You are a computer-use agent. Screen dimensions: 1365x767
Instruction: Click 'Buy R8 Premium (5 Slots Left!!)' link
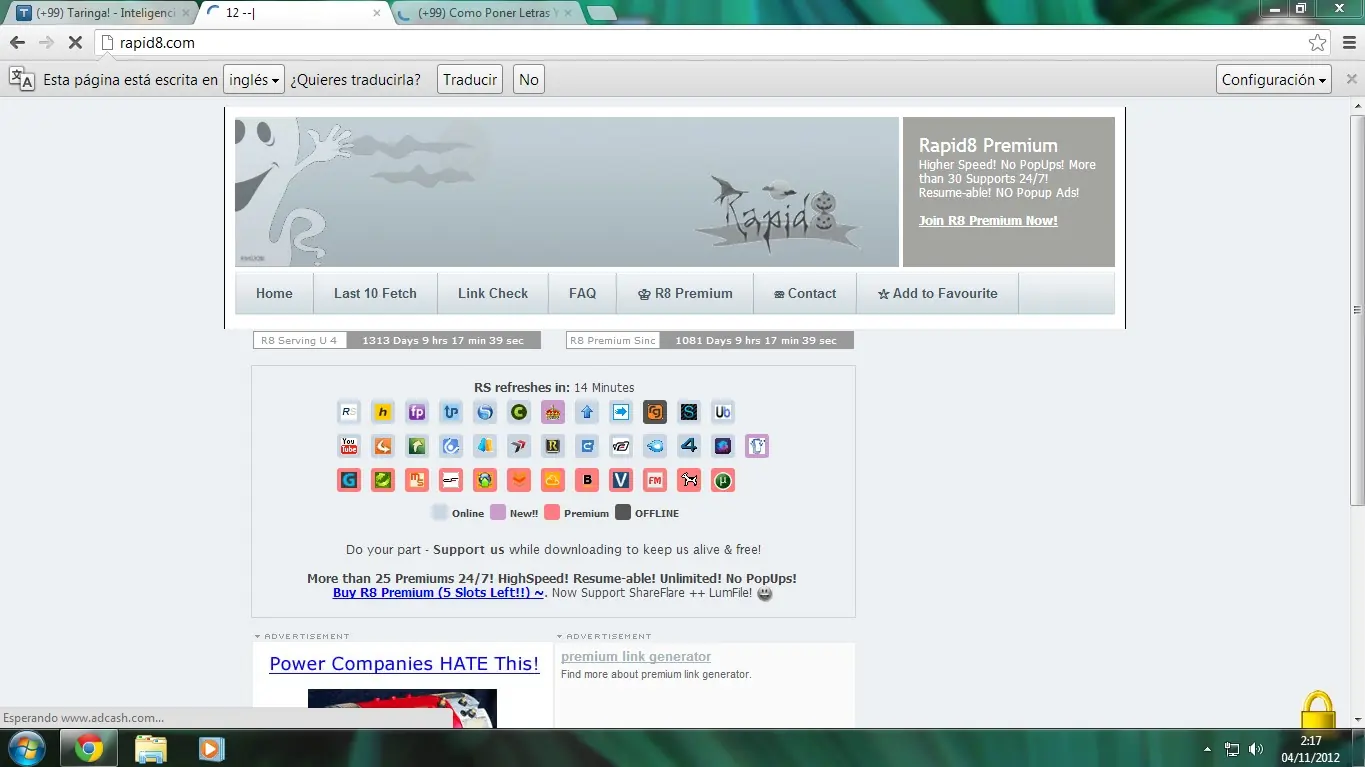[439, 593]
